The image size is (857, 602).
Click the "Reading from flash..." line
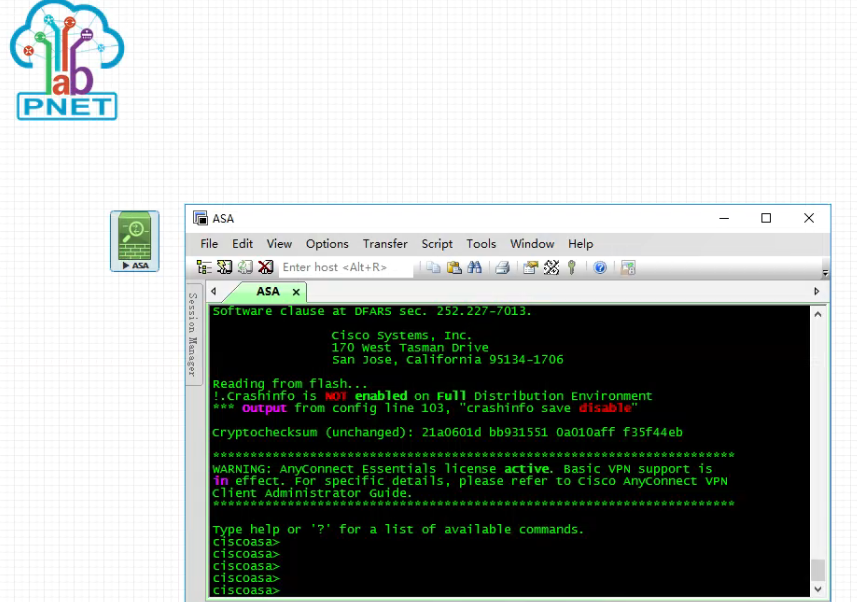[290, 383]
